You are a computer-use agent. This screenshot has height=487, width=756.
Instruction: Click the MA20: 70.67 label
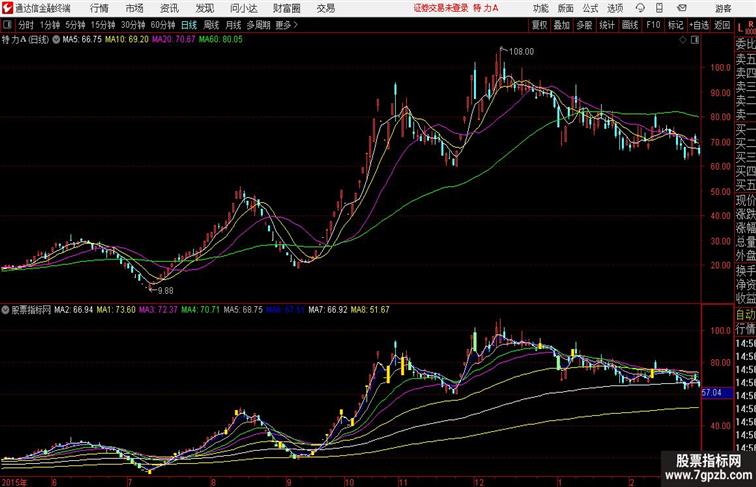(174, 40)
